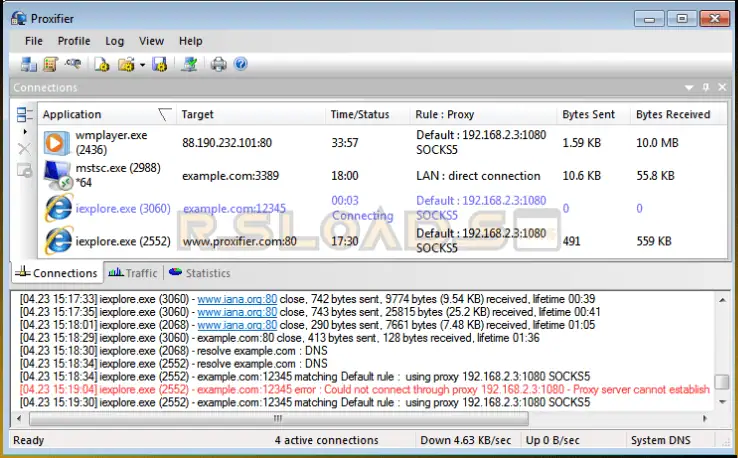Open Proxy Servers settings toolbar icon
This screenshot has height=458, width=738.
click(28, 64)
